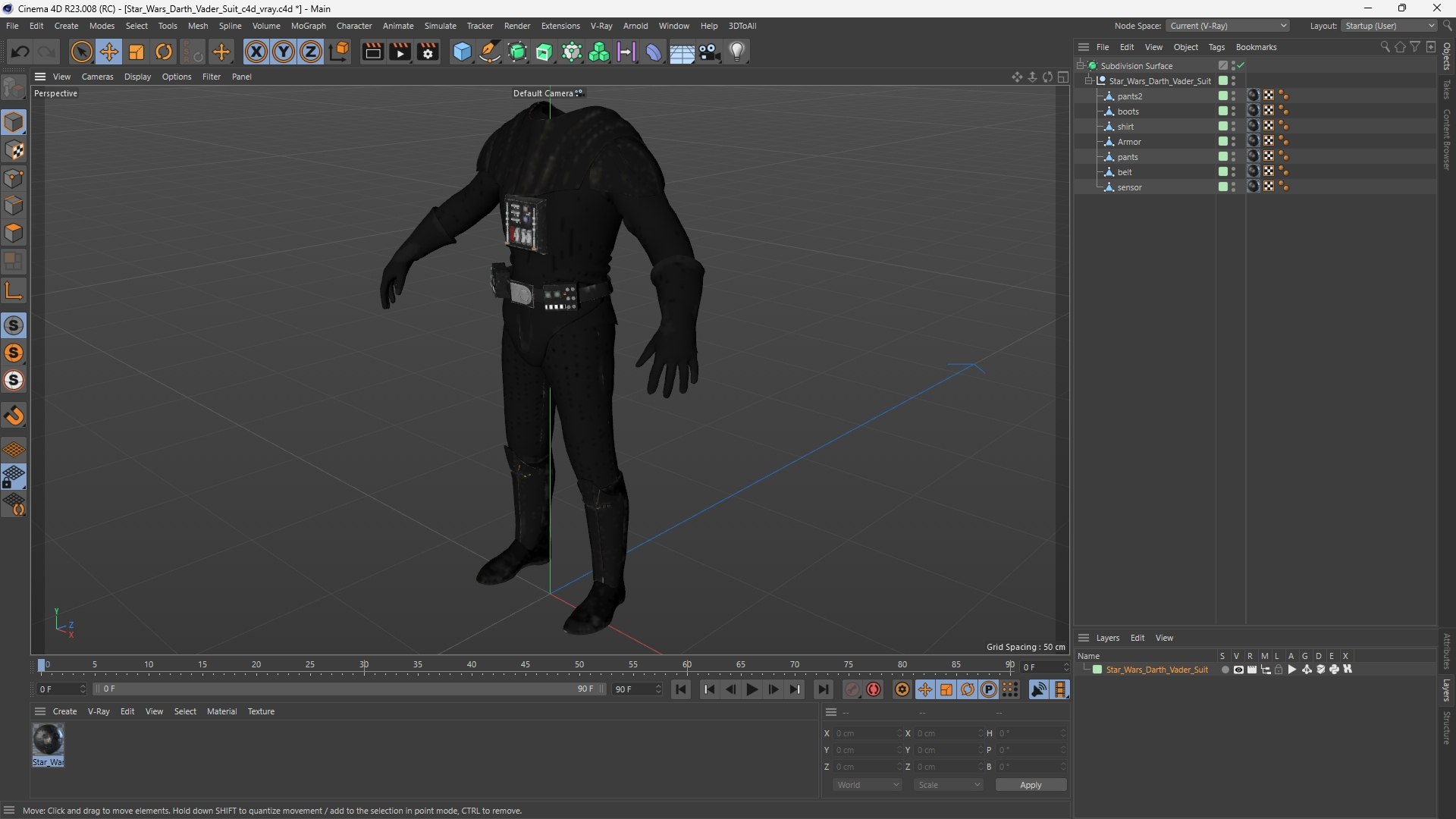Open the Material menu in material manager
This screenshot has width=1456, height=819.
[x=221, y=711]
